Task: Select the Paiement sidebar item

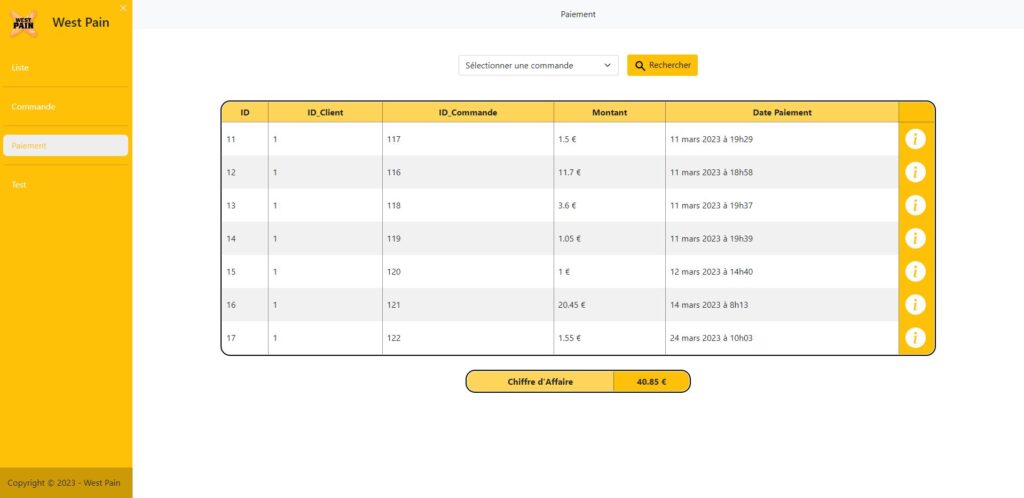Action: [65, 146]
